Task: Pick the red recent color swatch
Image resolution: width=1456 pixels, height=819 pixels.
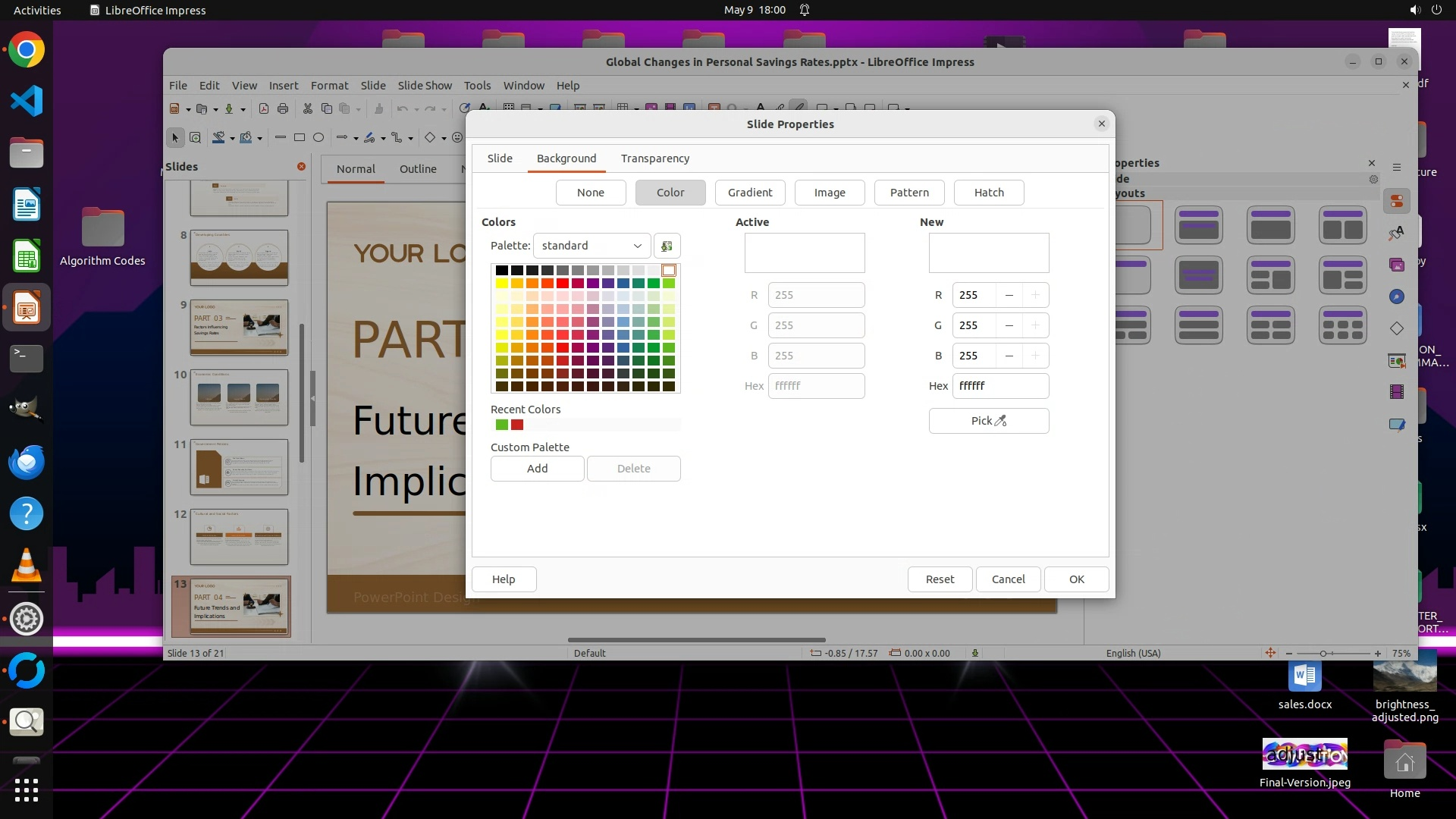Action: [517, 425]
